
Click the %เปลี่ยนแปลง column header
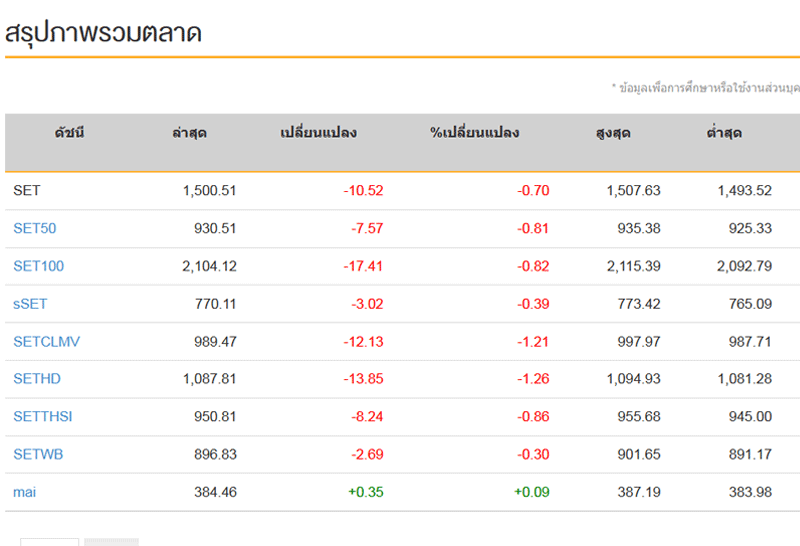point(475,133)
